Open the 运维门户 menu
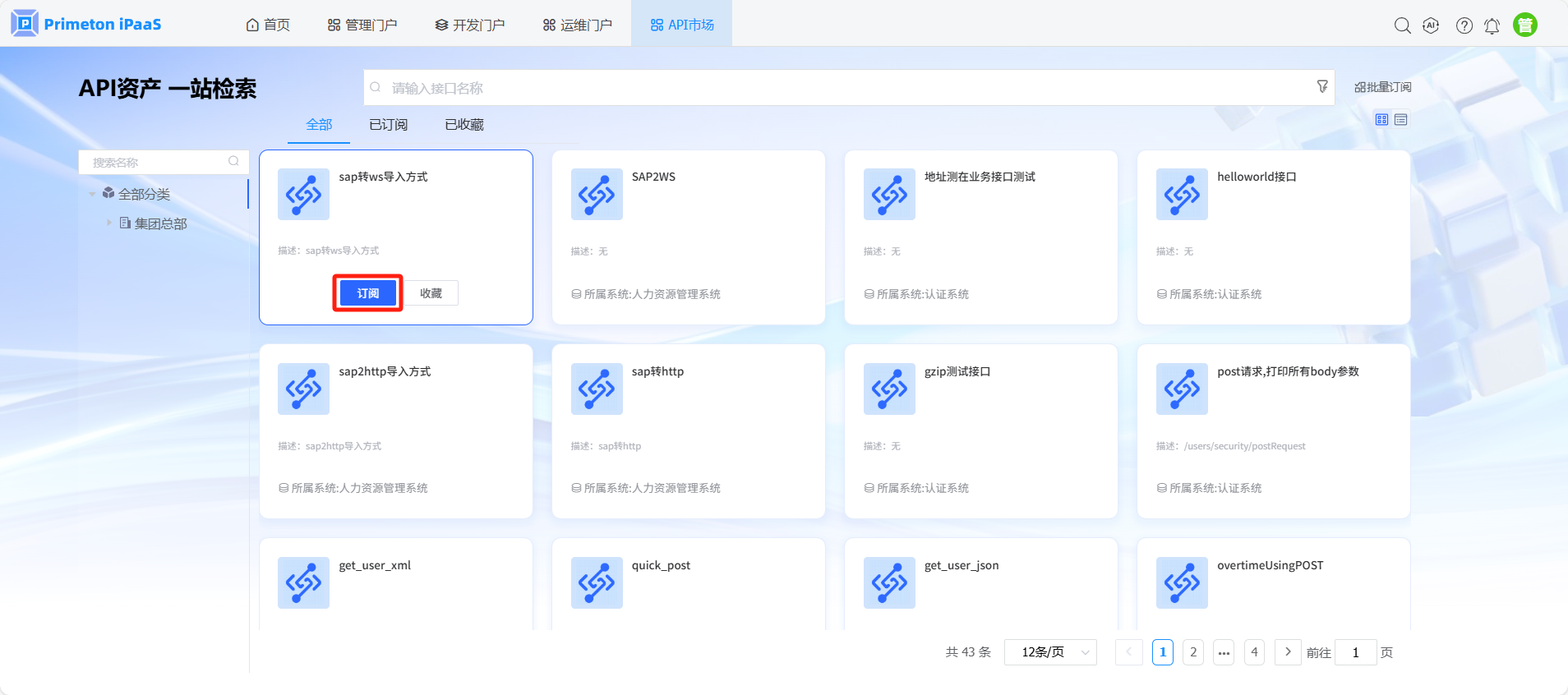This screenshot has width=1568, height=695. coord(577,25)
